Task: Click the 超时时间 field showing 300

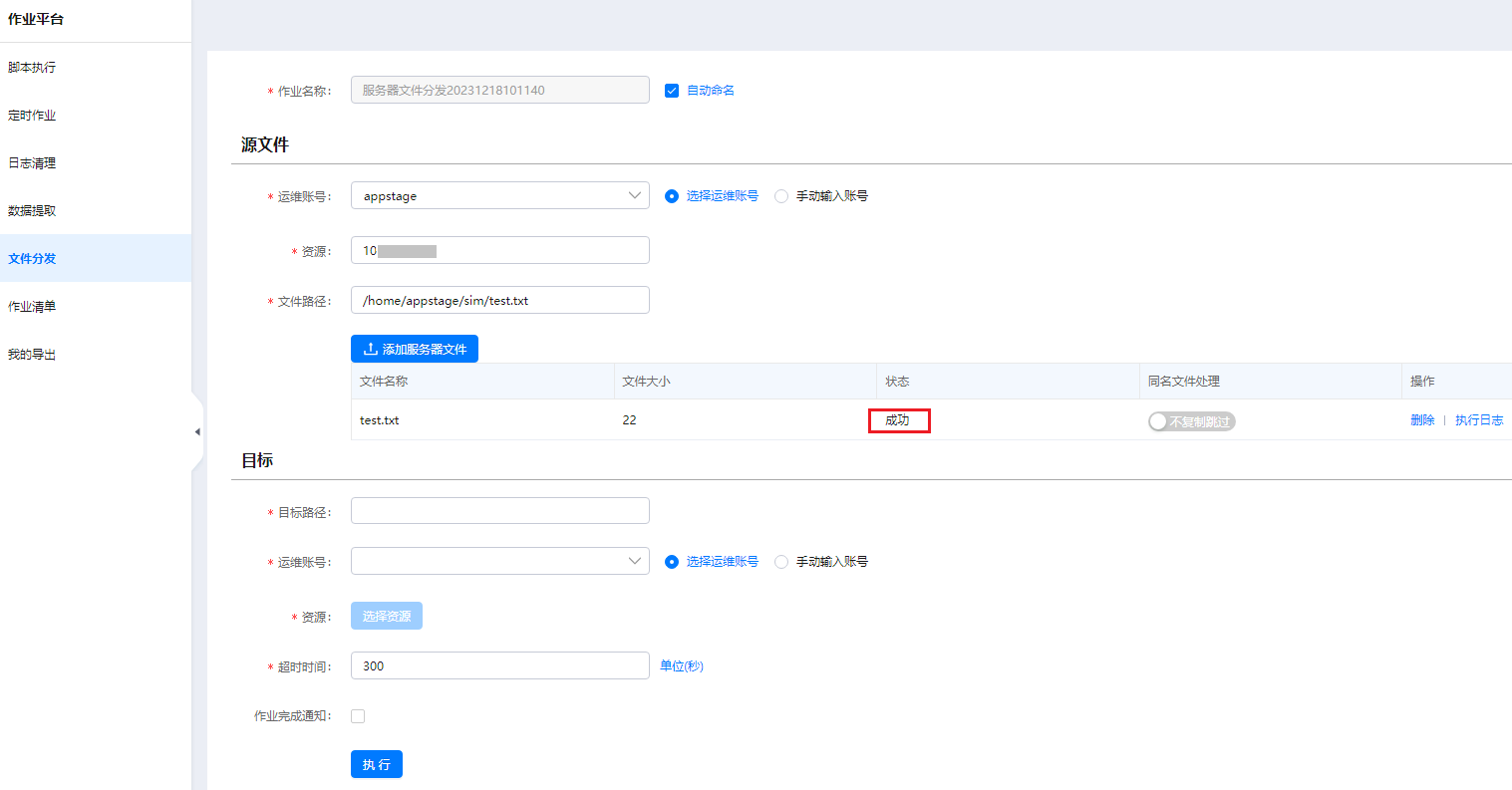Action: pyautogui.click(x=499, y=665)
